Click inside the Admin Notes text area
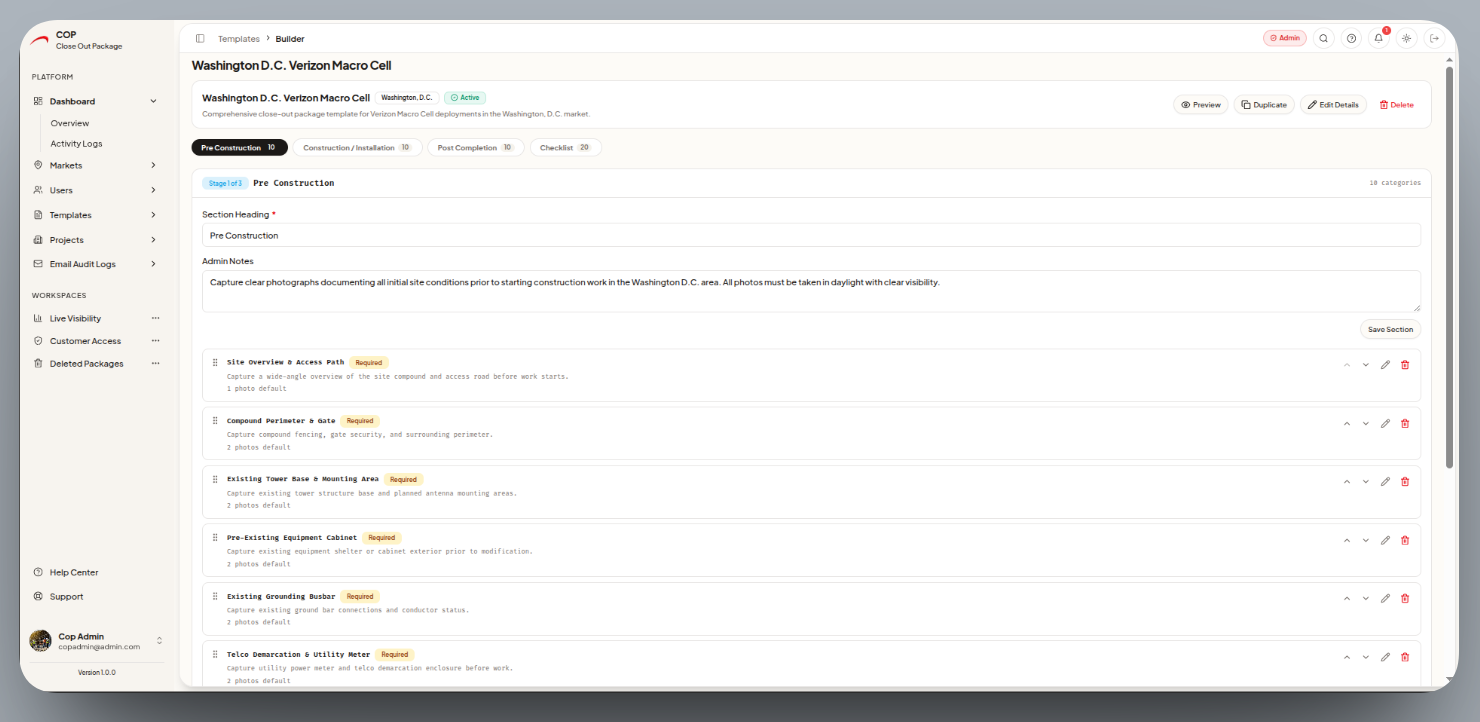The height and width of the screenshot is (722, 1480). click(x=811, y=291)
